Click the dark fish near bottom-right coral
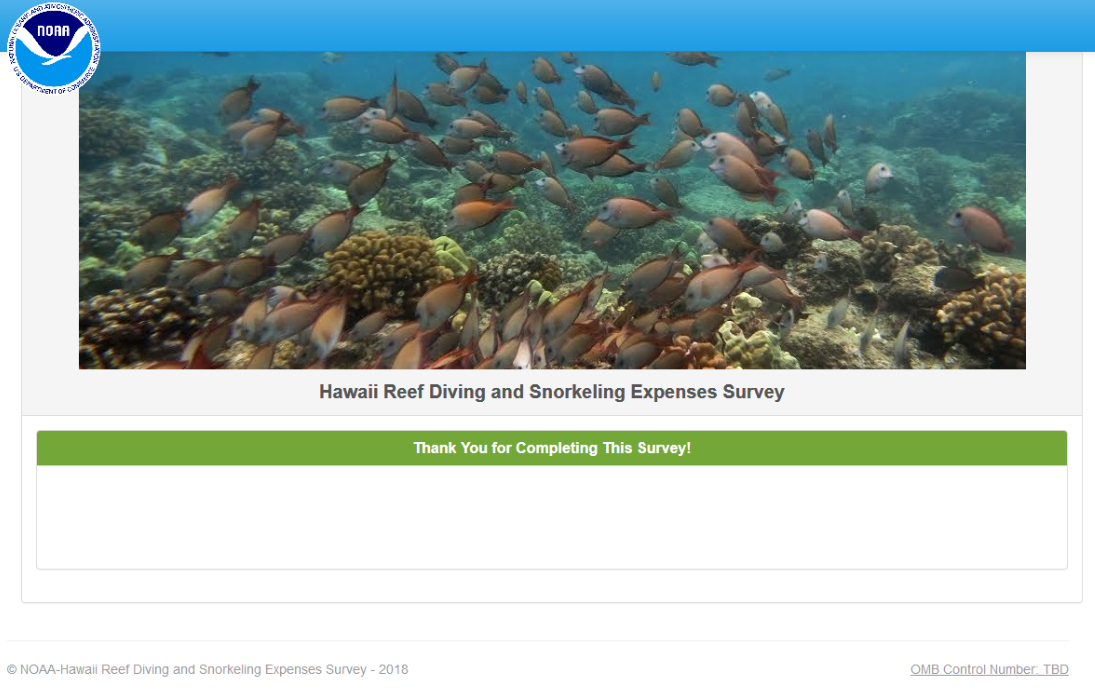1095x697 pixels. [958, 279]
